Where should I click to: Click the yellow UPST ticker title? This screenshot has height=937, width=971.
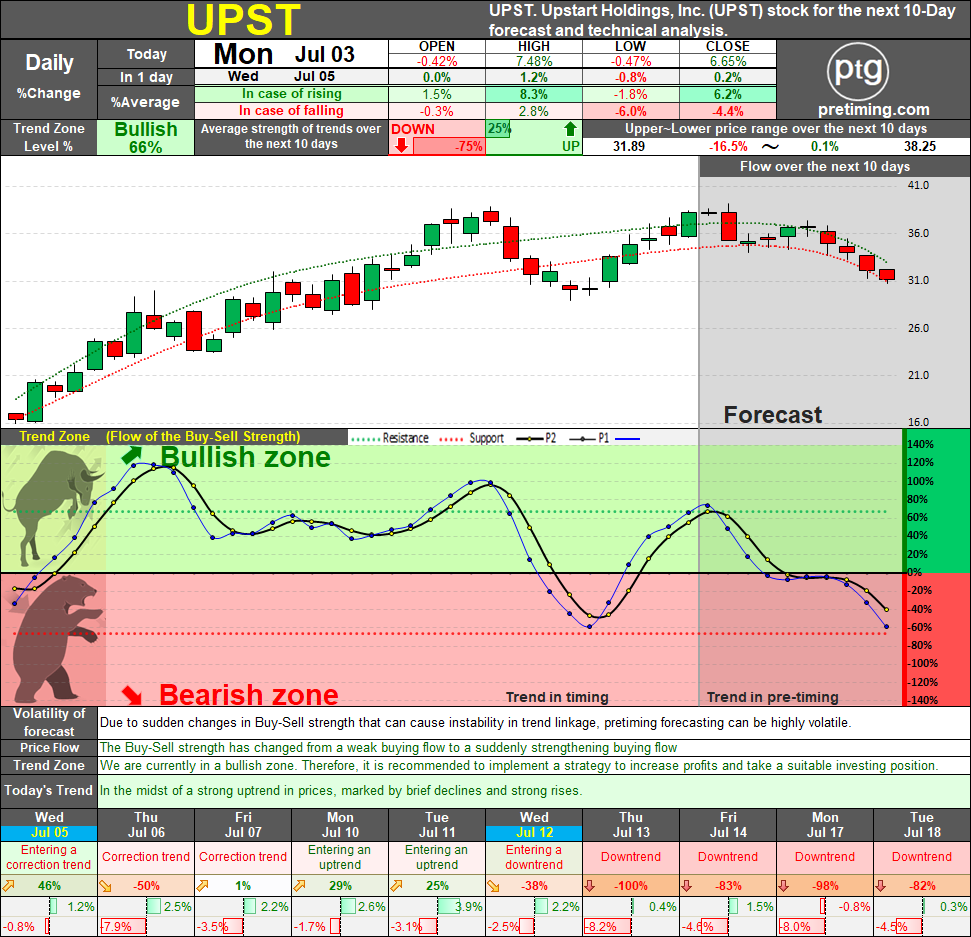coord(243,20)
